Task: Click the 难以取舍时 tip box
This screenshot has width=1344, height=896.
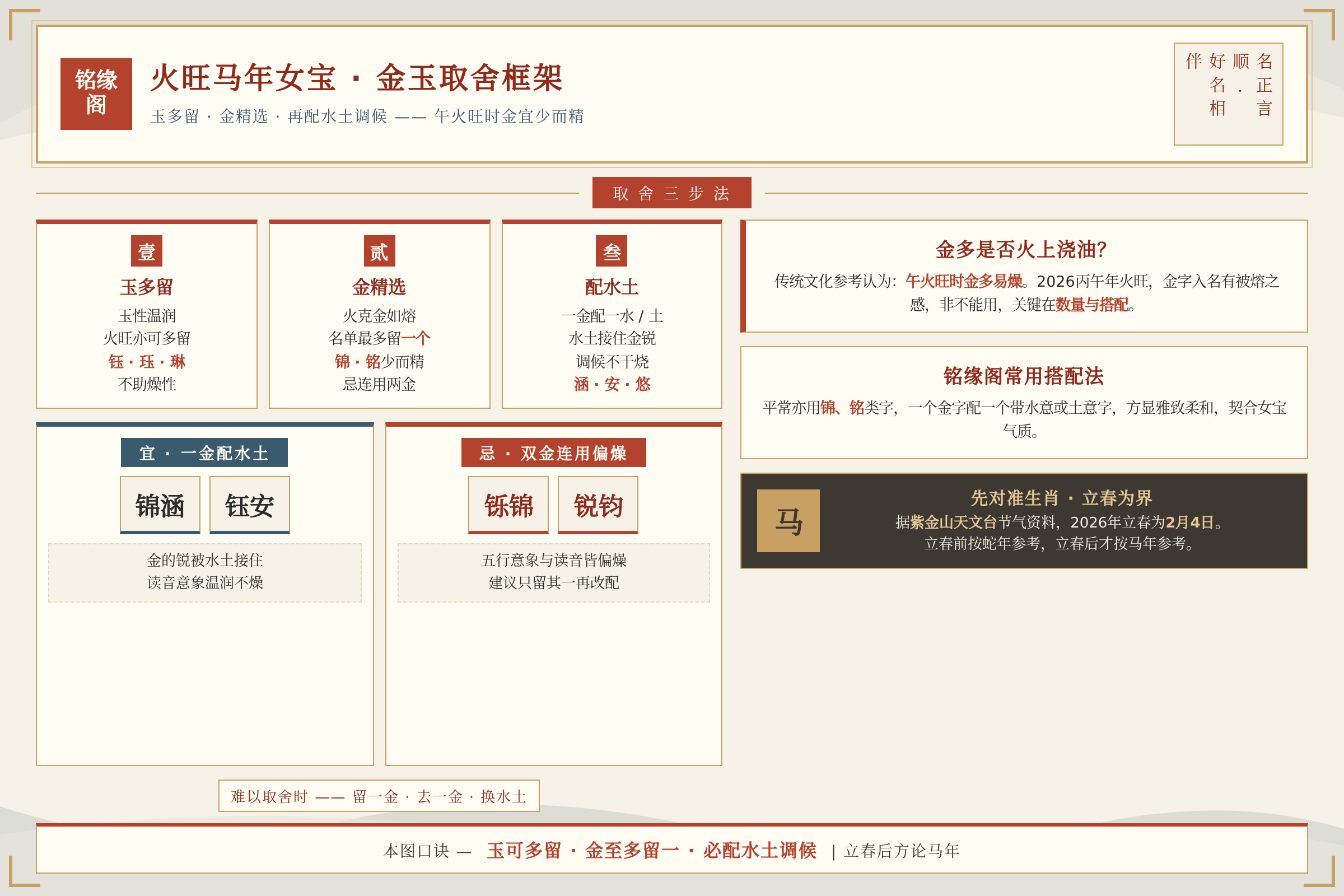Action: click(379, 795)
